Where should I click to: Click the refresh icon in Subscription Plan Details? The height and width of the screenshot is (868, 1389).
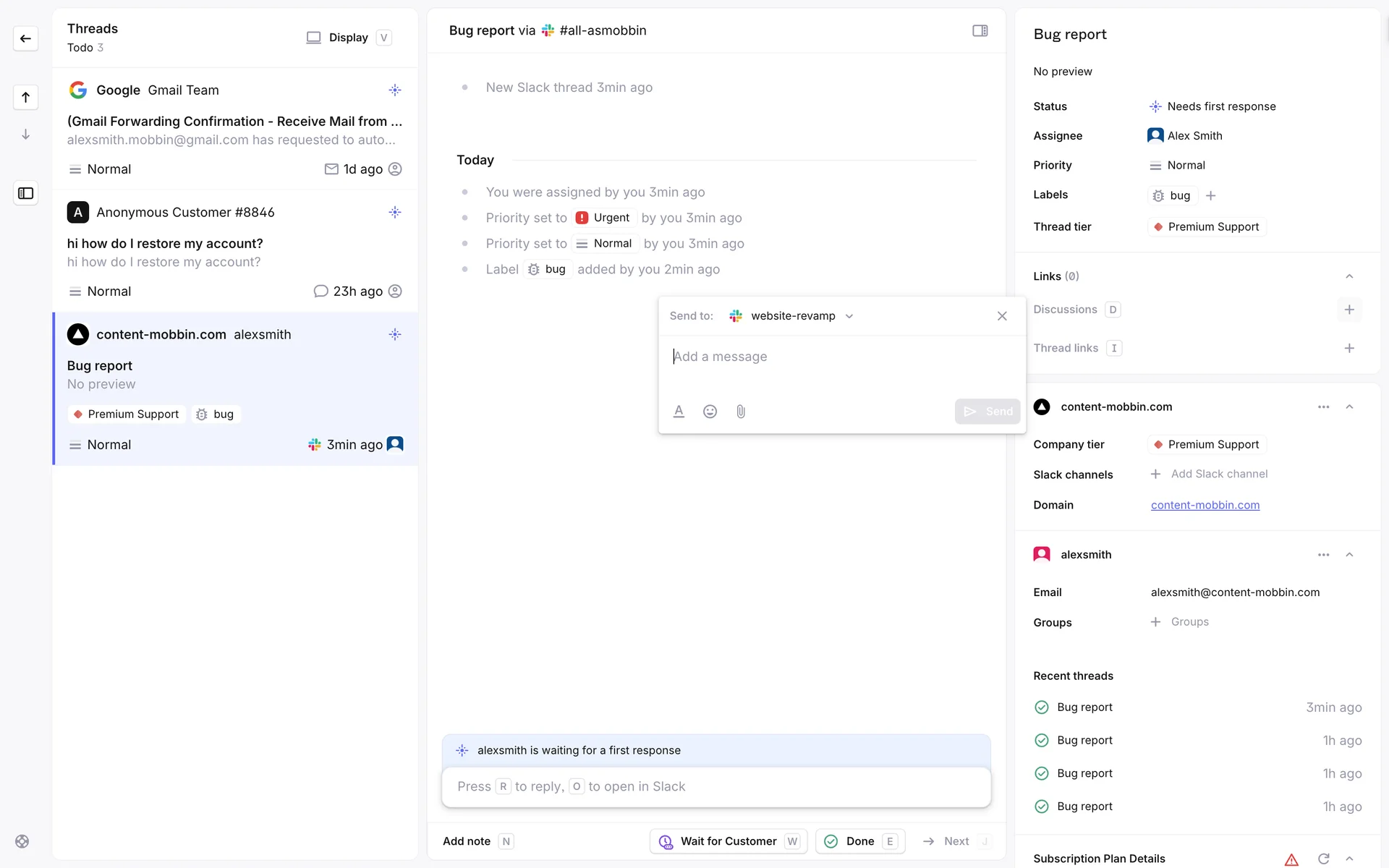[x=1323, y=859]
